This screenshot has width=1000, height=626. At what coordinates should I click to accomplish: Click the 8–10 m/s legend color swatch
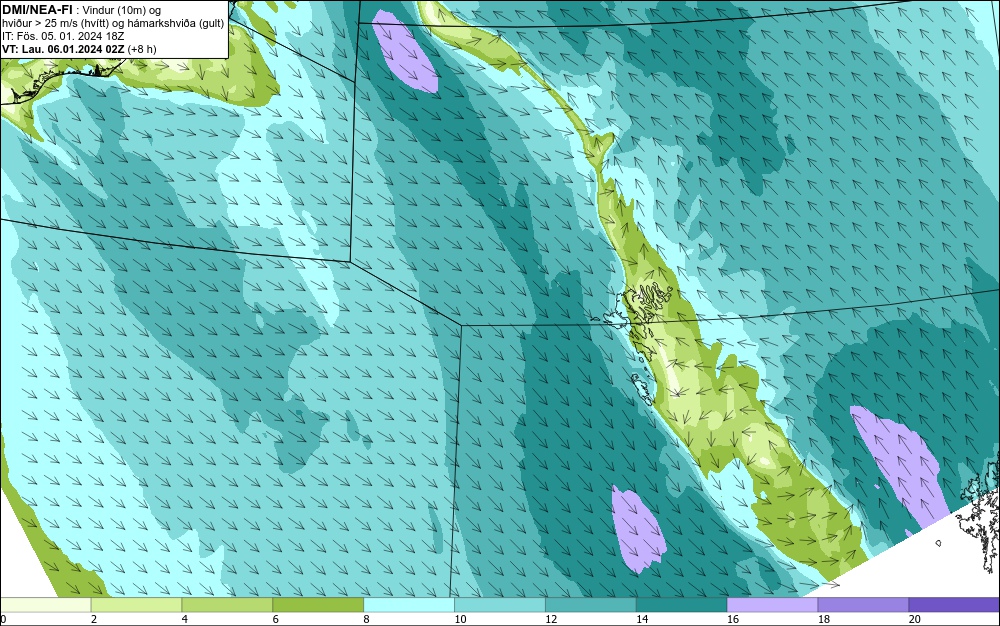coord(409,605)
